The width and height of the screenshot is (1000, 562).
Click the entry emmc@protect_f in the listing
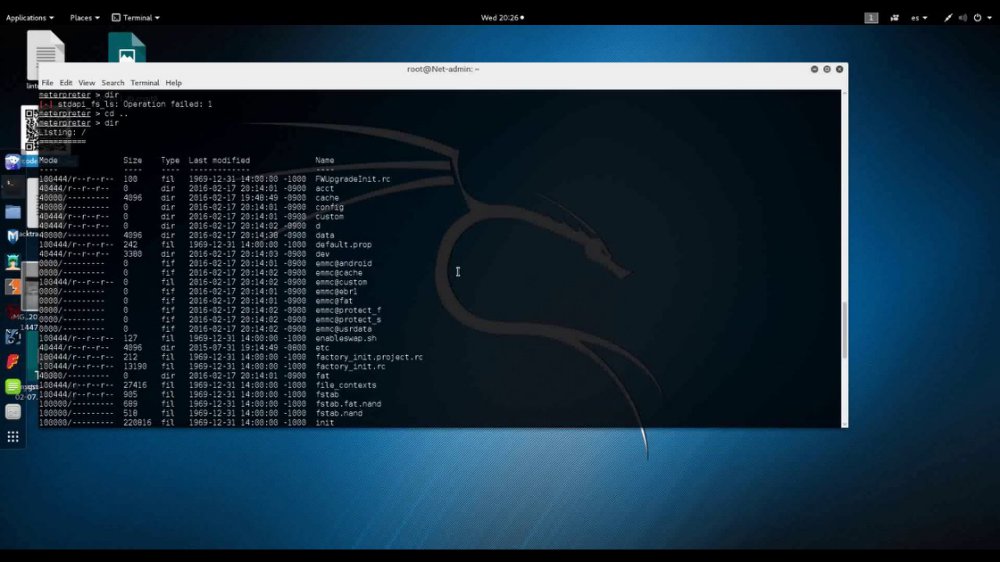(348, 310)
